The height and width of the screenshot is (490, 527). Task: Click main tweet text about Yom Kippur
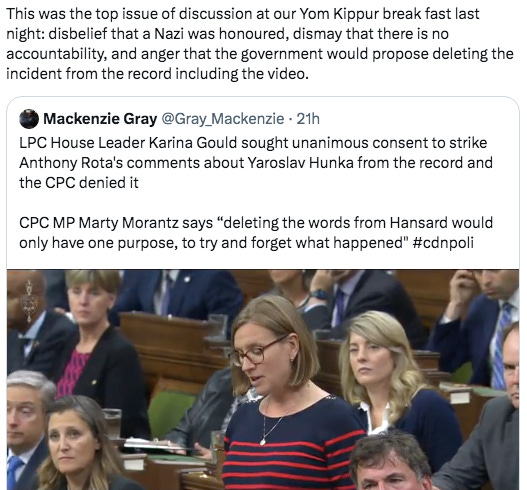(259, 44)
